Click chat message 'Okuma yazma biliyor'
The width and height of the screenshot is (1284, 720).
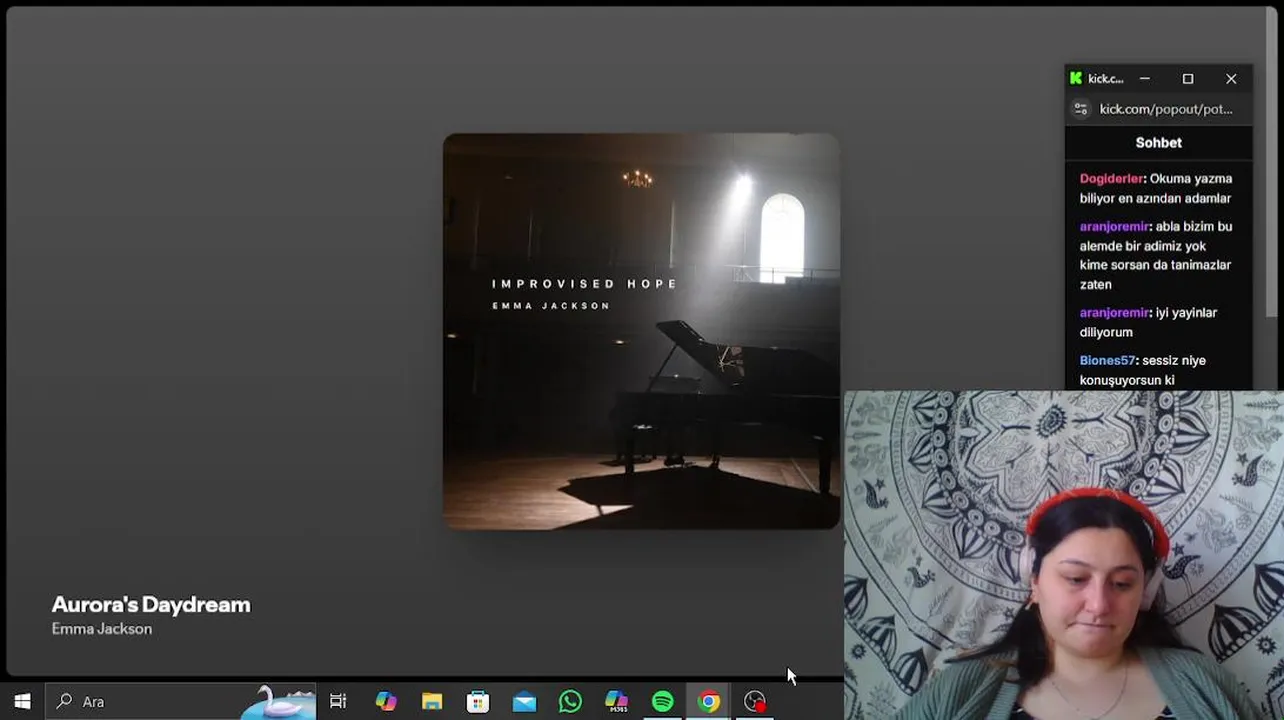click(x=1156, y=189)
